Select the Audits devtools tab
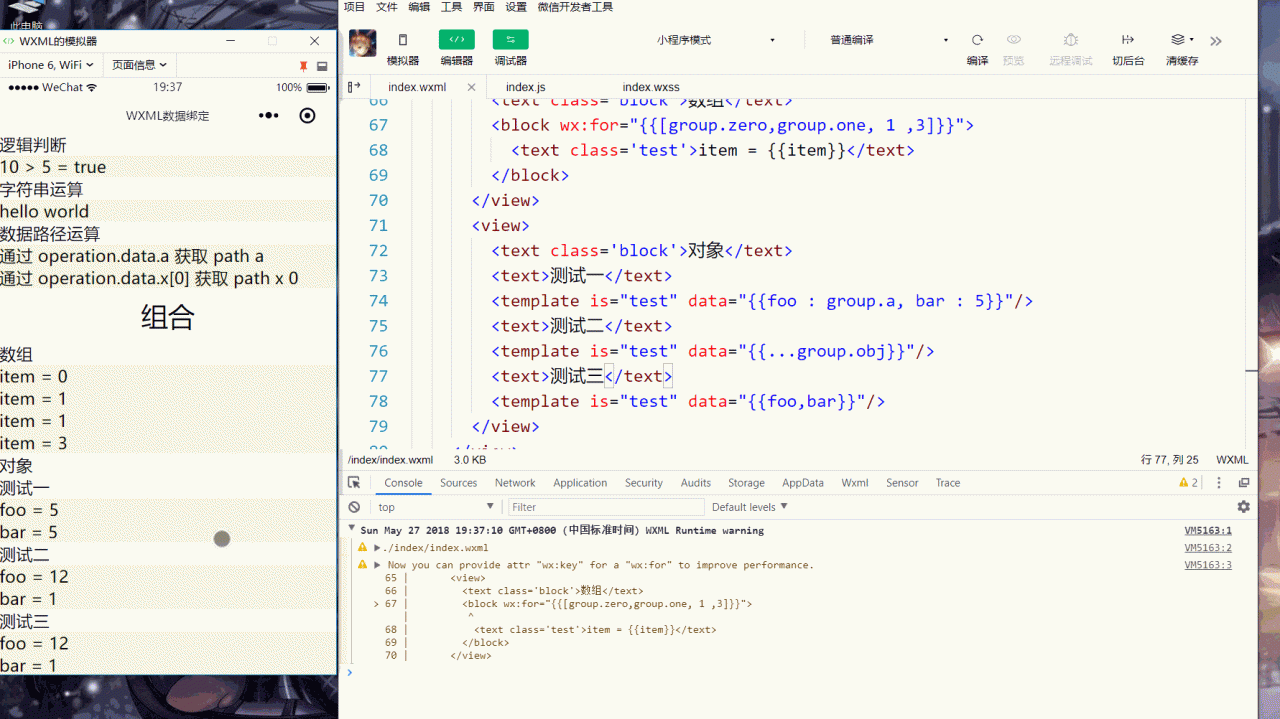 tap(696, 483)
